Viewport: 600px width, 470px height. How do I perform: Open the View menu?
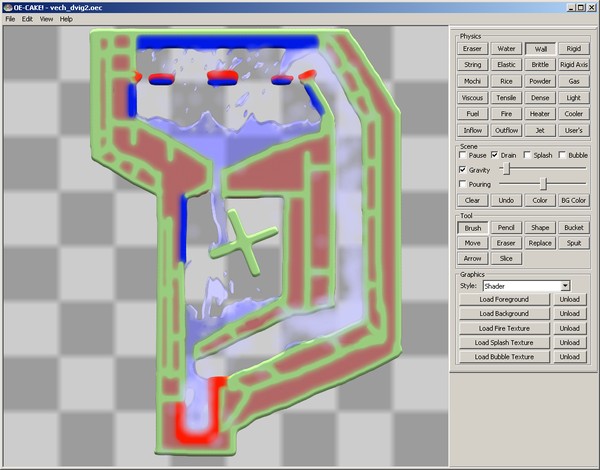(x=46, y=19)
